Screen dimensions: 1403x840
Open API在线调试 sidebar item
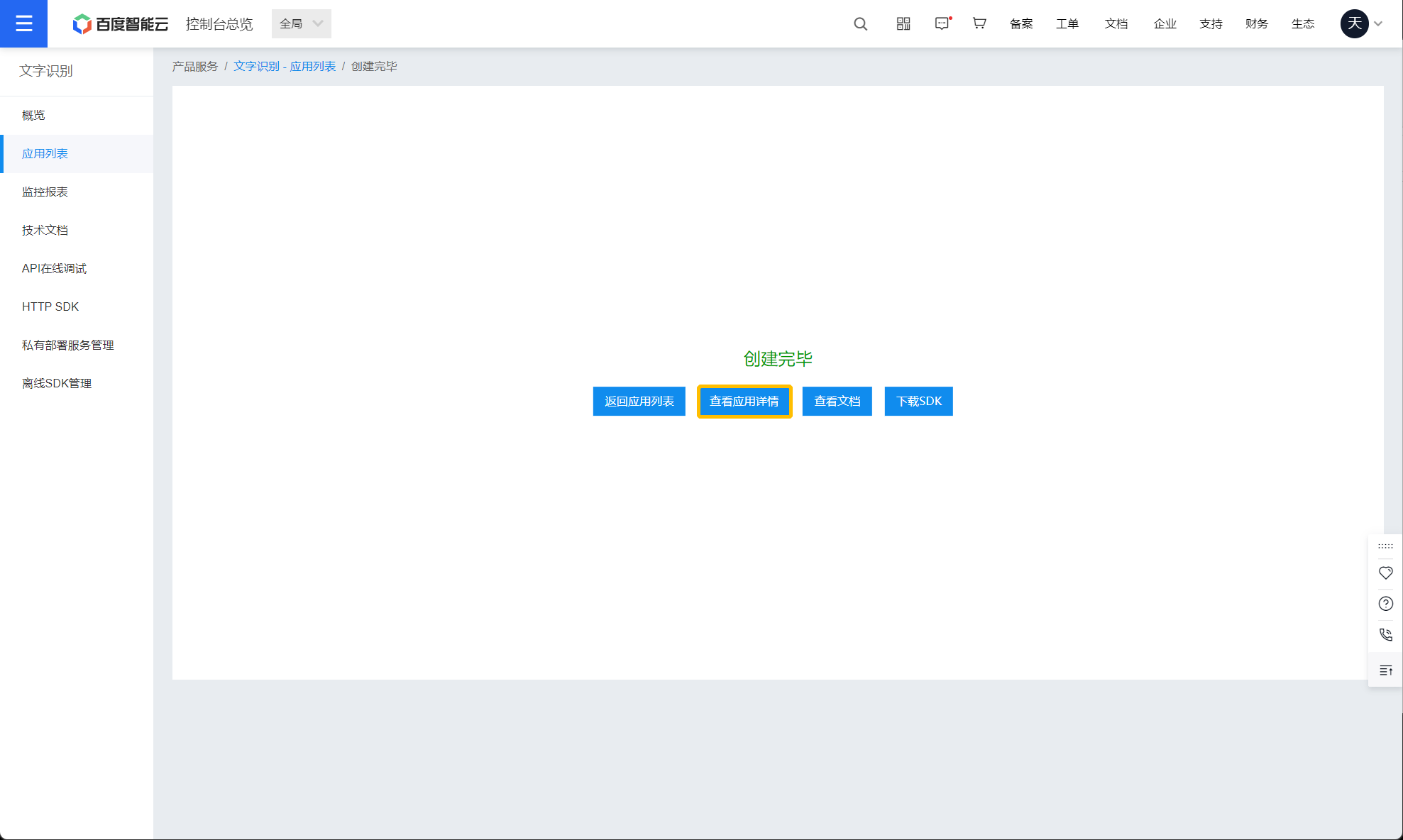pos(54,268)
